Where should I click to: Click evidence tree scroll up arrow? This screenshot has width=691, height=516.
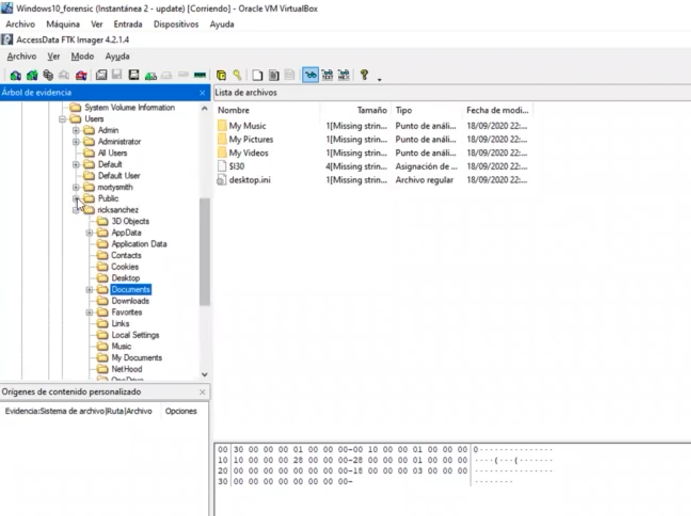coord(204,108)
